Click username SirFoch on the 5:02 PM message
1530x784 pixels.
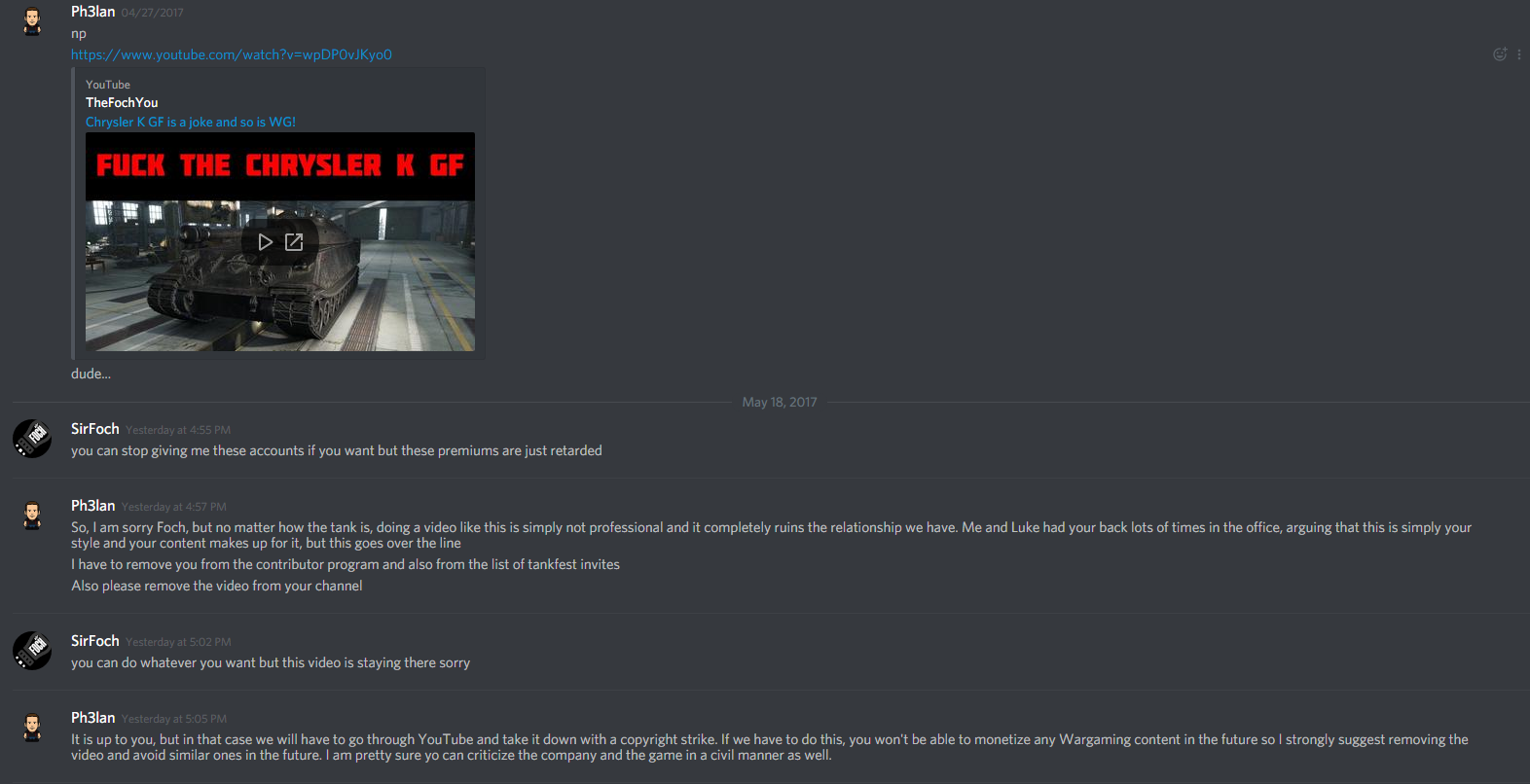(95, 641)
